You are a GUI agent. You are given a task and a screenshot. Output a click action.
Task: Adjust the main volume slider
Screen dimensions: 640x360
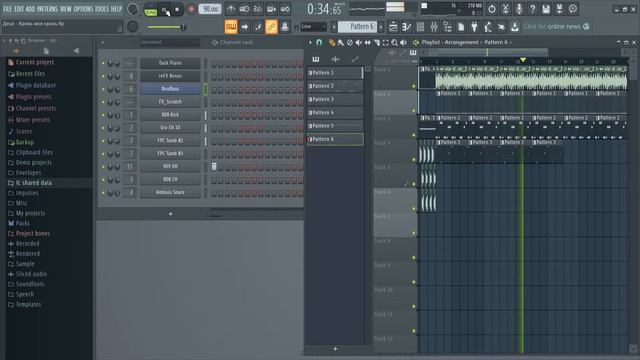167,27
